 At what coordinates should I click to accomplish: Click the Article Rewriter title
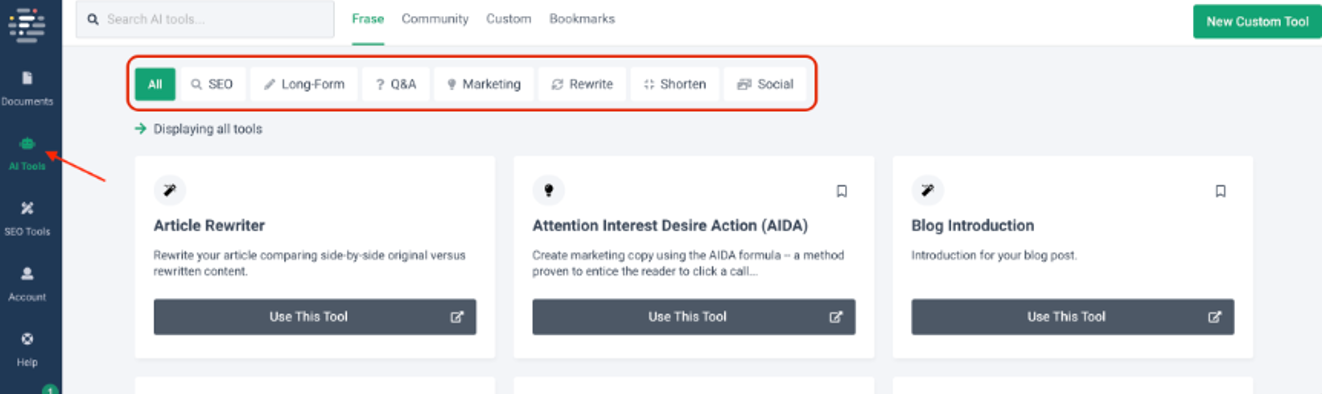point(209,225)
